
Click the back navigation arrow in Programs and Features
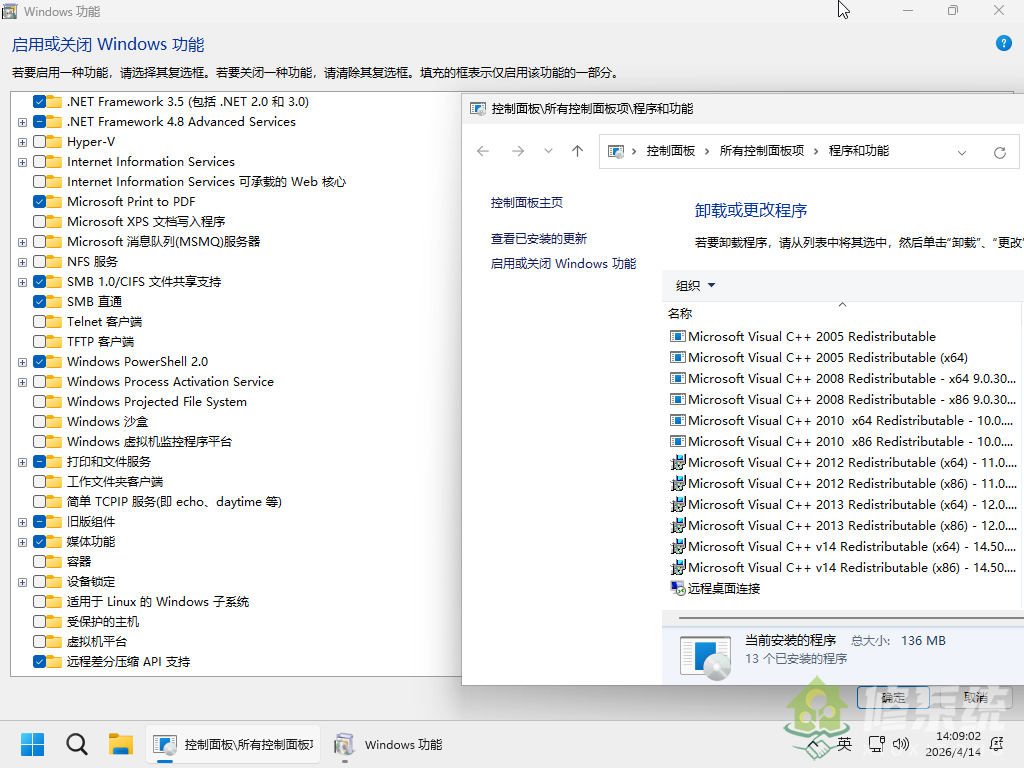[x=483, y=151]
